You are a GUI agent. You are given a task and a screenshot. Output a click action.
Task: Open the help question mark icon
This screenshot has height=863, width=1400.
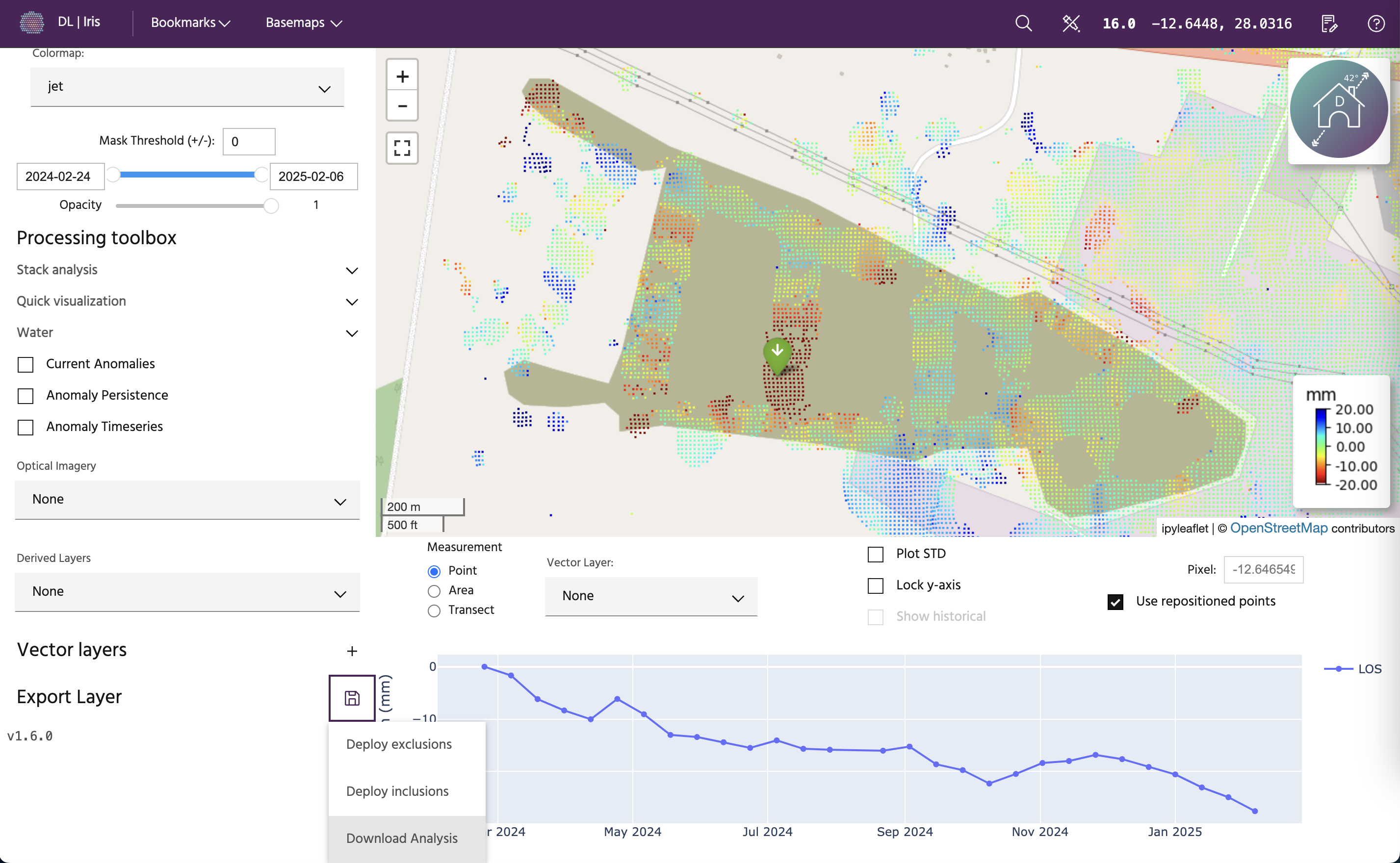pos(1376,24)
